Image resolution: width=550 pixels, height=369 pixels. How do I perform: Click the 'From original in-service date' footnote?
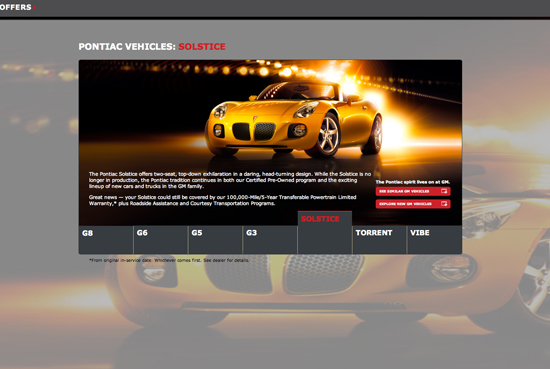[x=169, y=260]
